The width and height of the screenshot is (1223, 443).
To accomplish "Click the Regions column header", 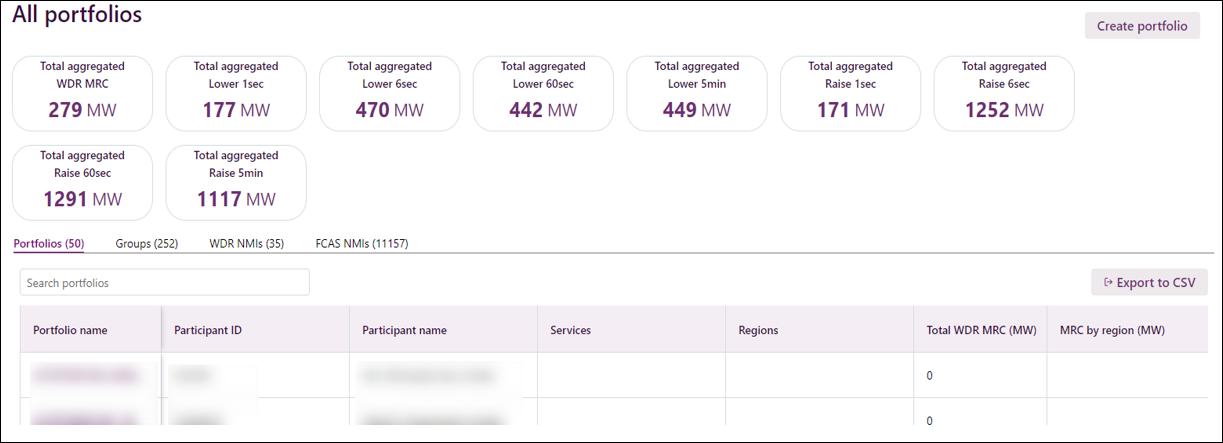I will (758, 330).
